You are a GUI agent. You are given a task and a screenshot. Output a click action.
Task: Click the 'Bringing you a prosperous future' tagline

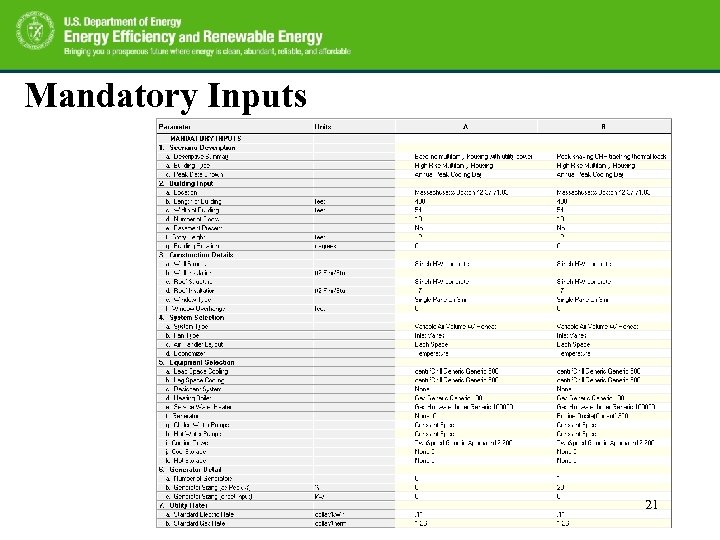click(207, 51)
